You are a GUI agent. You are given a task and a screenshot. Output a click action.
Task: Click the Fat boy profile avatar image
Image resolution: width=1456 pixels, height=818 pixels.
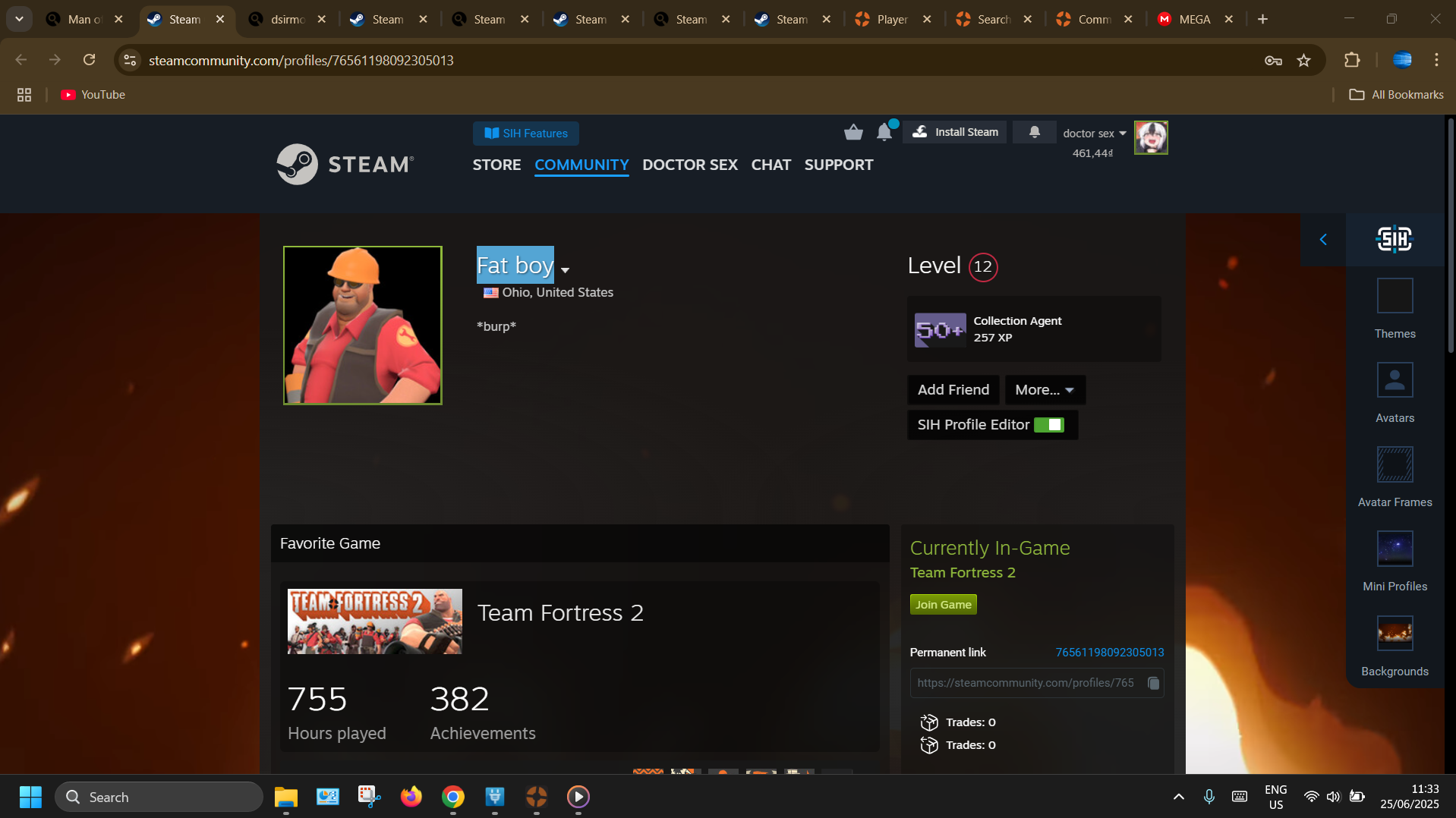363,326
